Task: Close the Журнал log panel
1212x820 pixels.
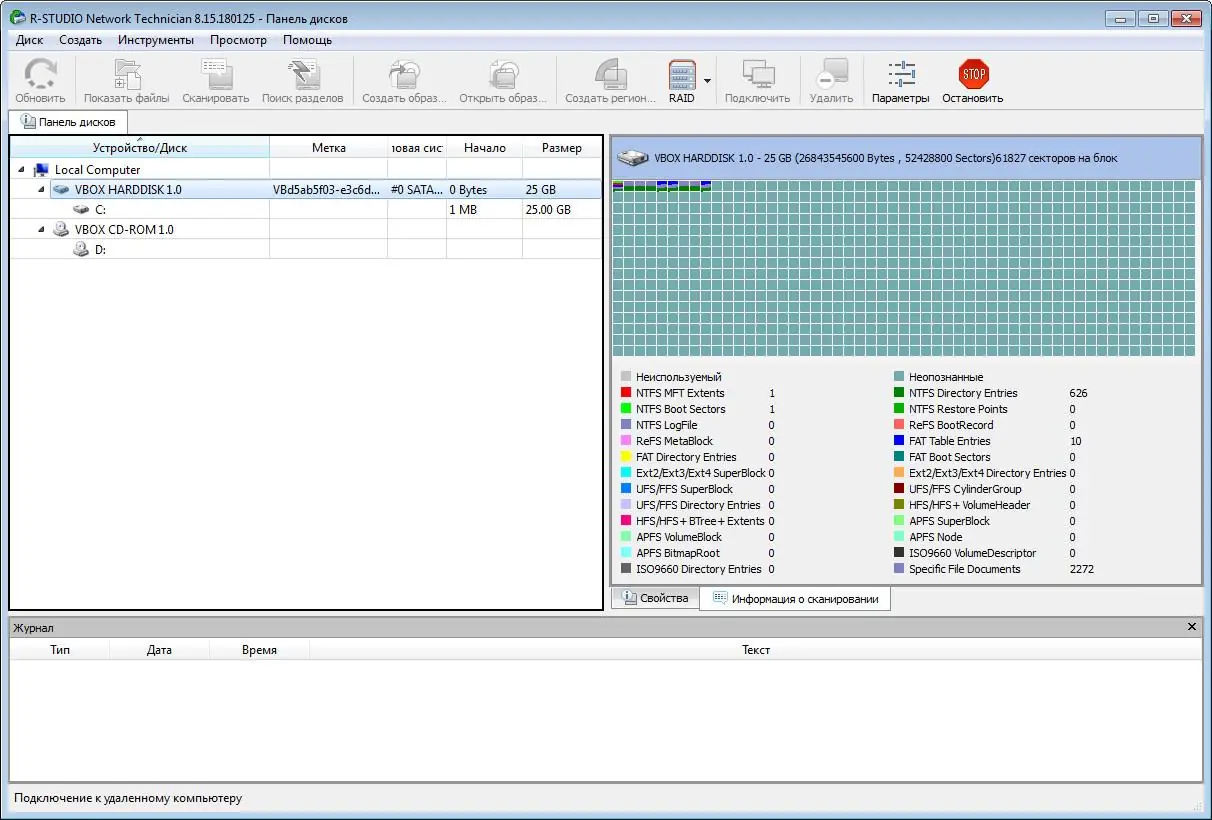Action: (1191, 627)
